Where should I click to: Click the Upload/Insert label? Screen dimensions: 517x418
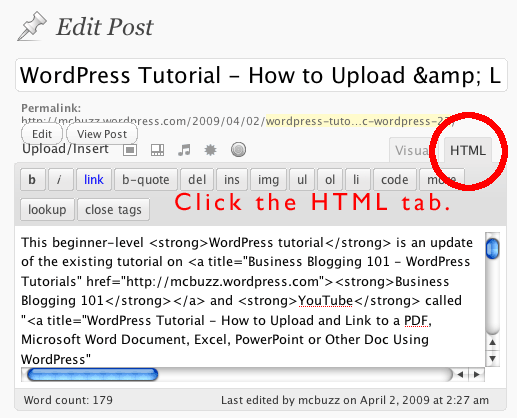65,149
